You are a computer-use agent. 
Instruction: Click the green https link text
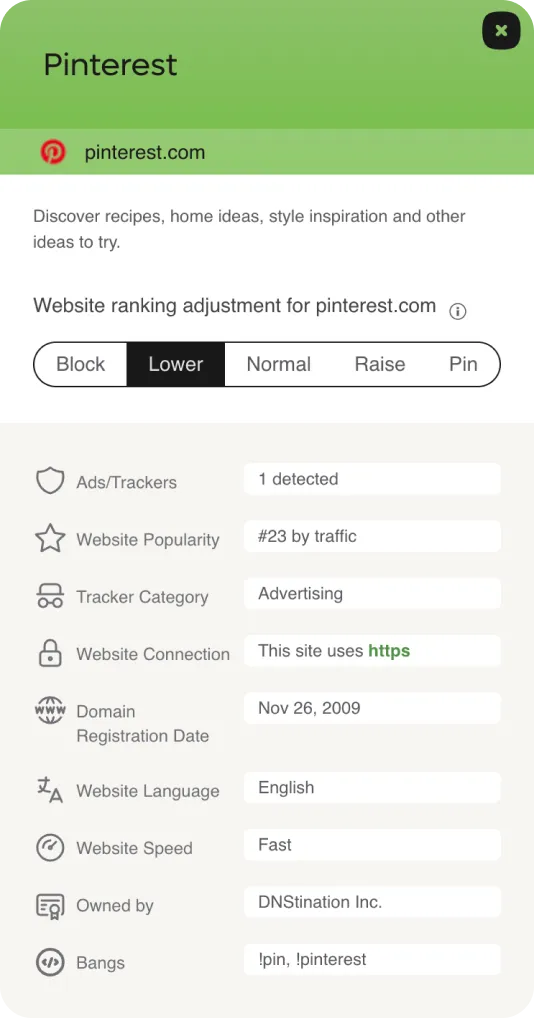[389, 651]
